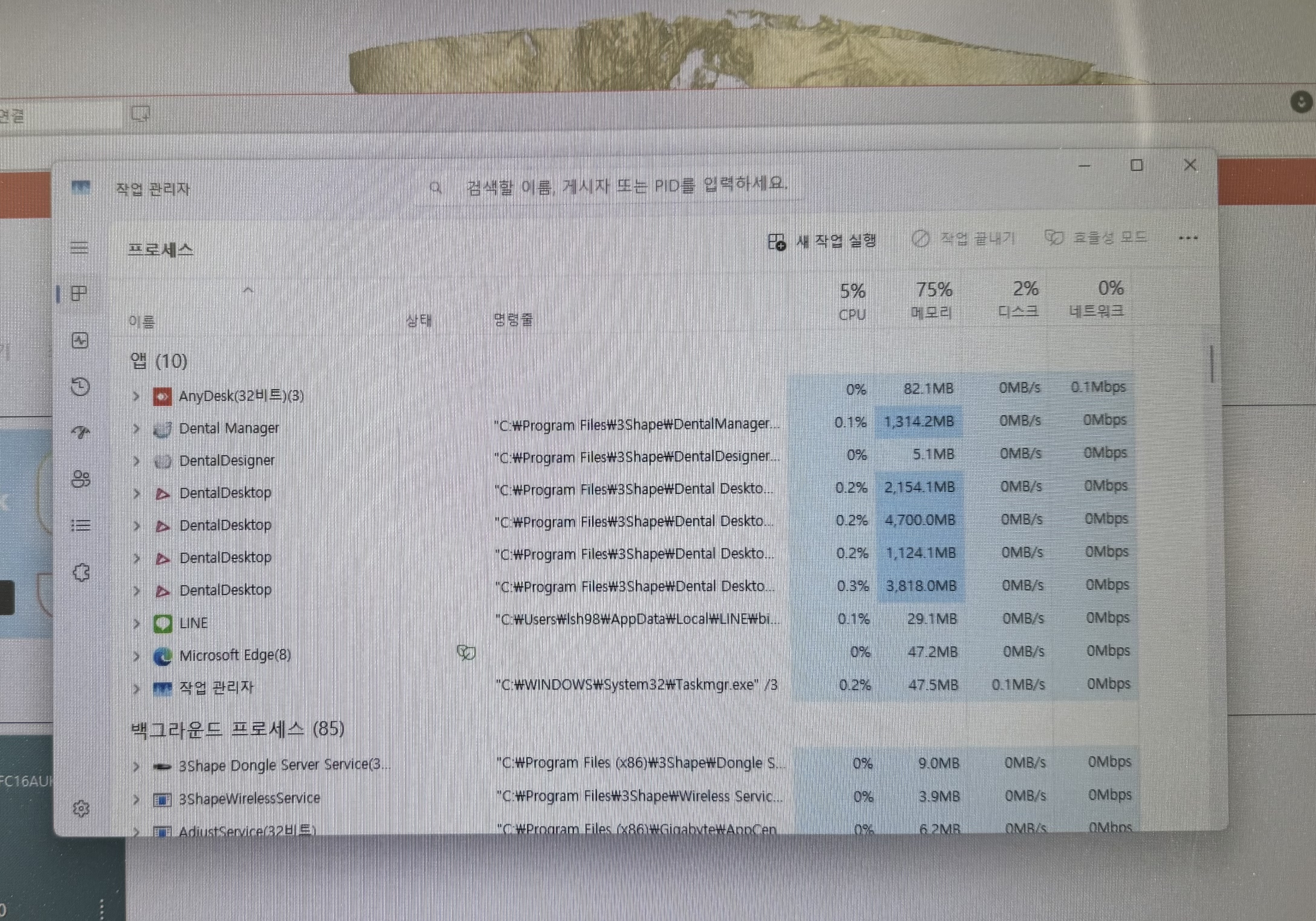1316x921 pixels.
Task: Select the Processes page icon in sidebar
Action: [79, 293]
